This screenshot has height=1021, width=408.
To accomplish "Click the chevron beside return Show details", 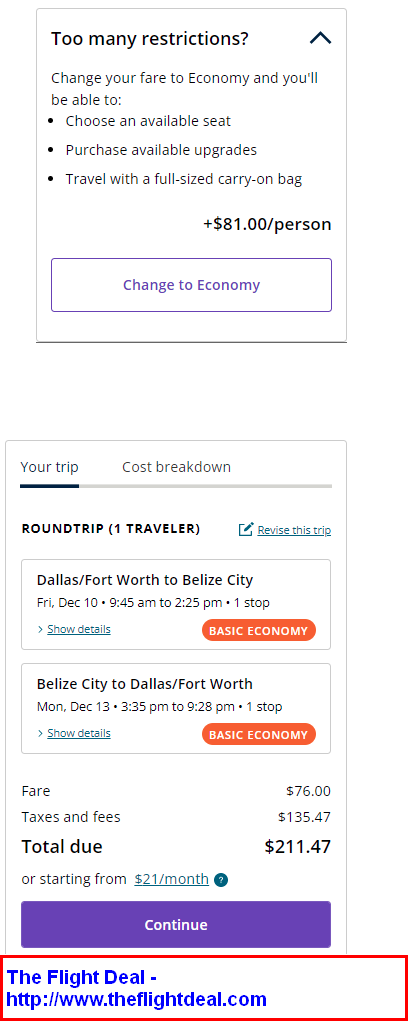I will pos(40,734).
